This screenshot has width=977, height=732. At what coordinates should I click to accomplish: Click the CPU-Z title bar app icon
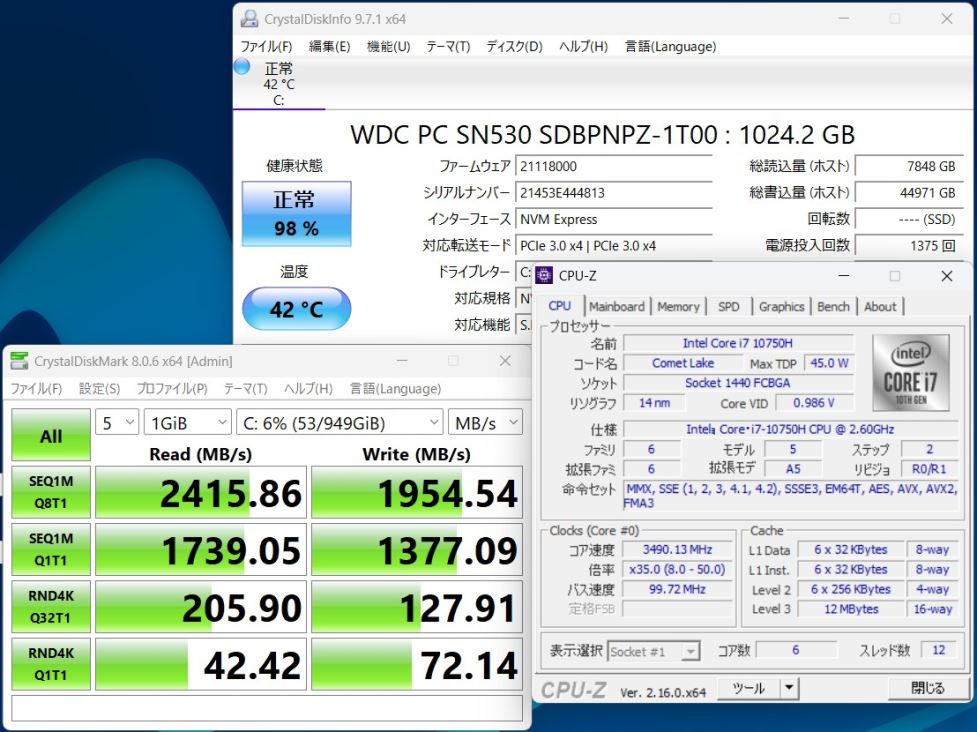(545, 275)
